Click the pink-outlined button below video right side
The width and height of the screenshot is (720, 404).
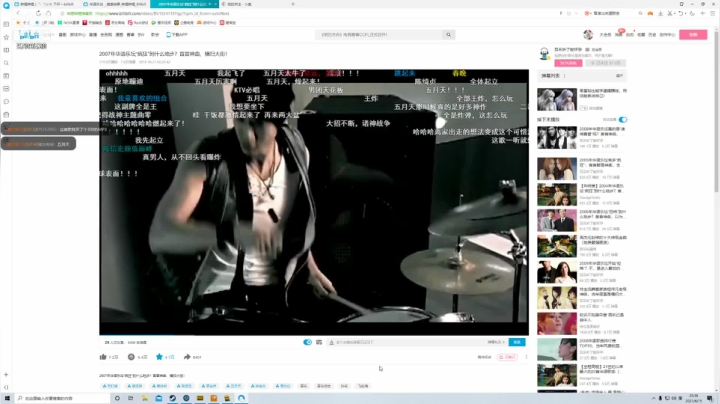[x=507, y=357]
